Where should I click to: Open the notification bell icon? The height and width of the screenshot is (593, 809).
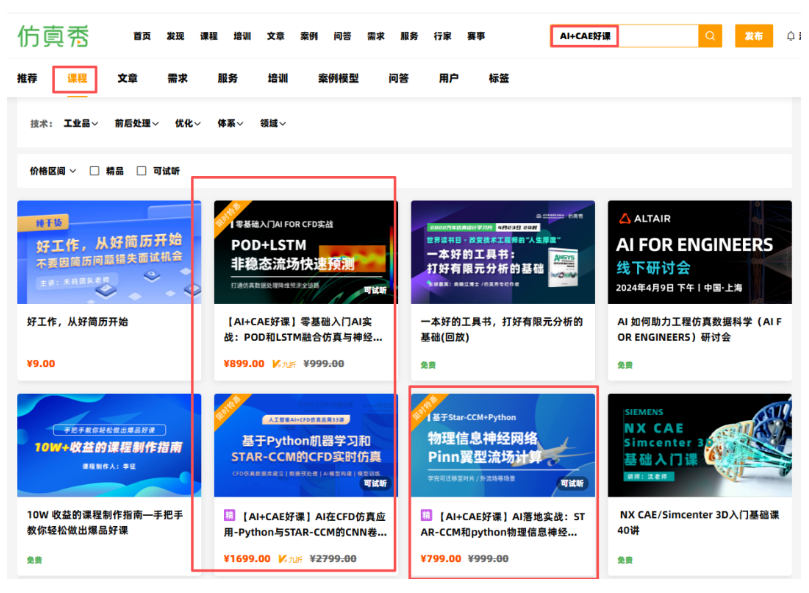point(790,36)
